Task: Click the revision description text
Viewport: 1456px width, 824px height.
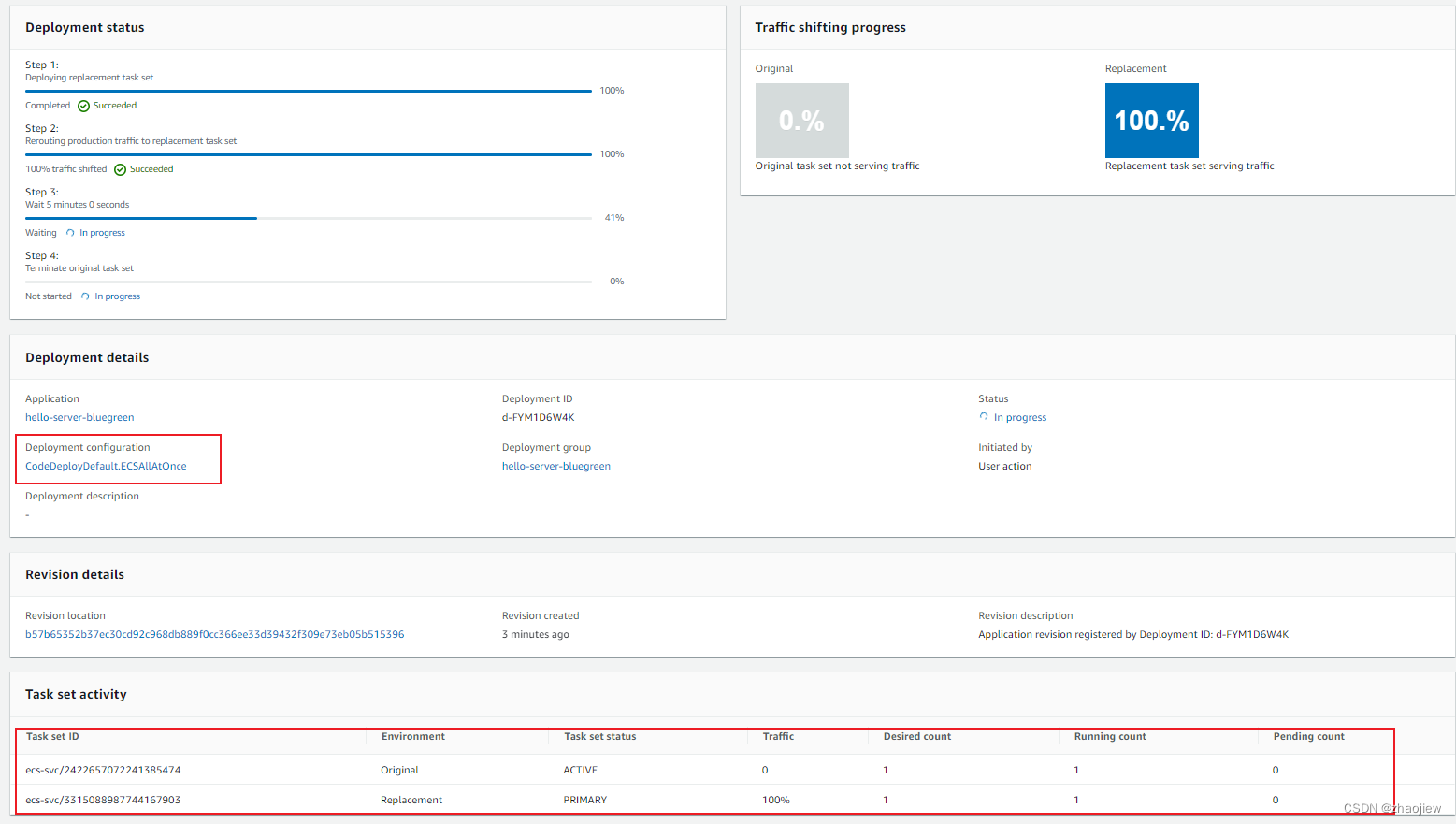Action: click(x=1133, y=634)
